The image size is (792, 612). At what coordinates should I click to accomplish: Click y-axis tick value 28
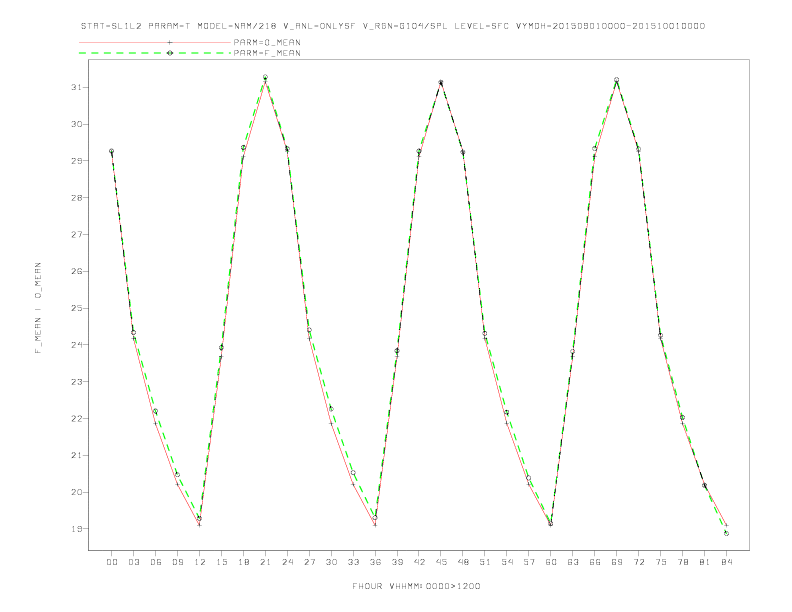(76, 197)
